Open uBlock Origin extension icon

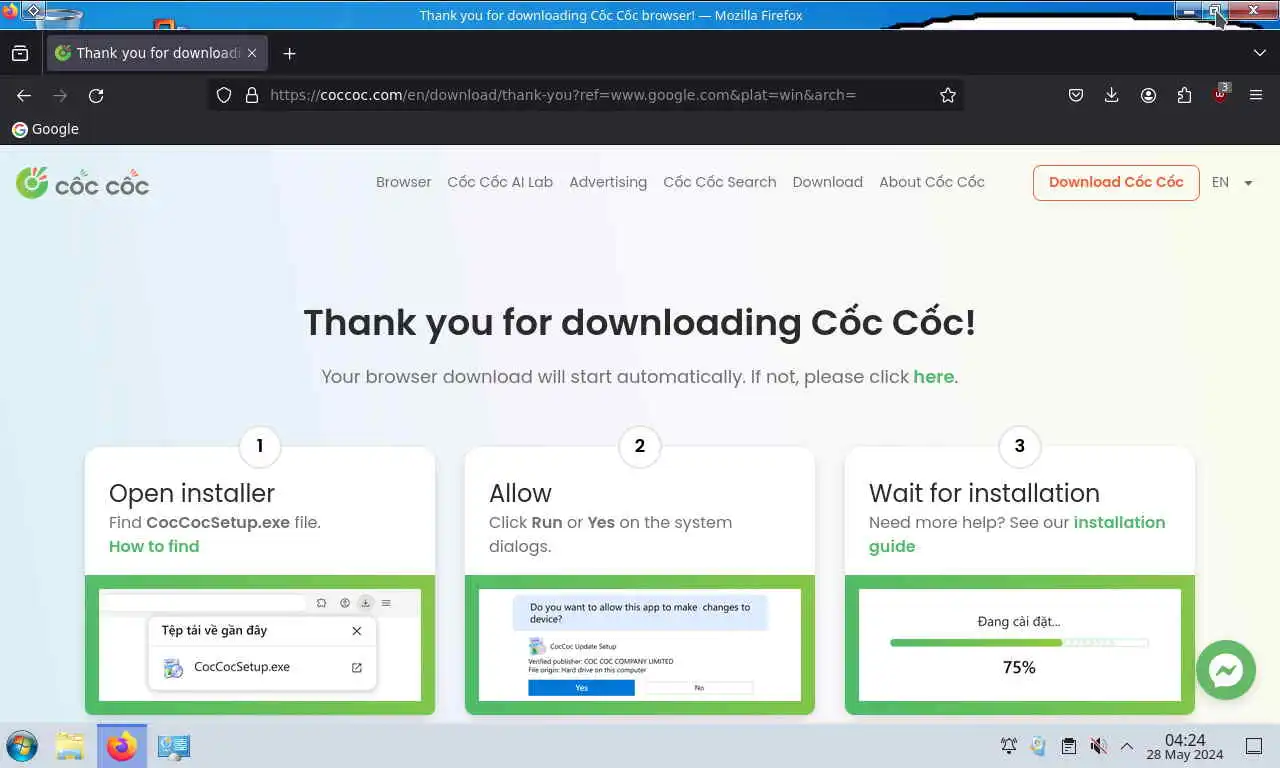coord(1221,94)
